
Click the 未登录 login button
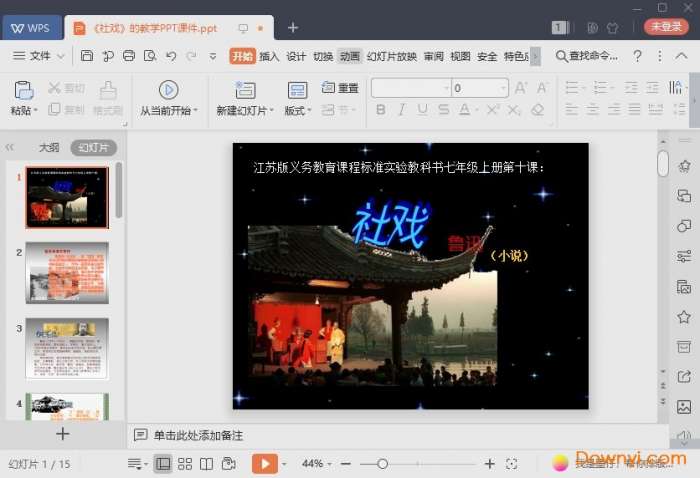click(x=666, y=27)
